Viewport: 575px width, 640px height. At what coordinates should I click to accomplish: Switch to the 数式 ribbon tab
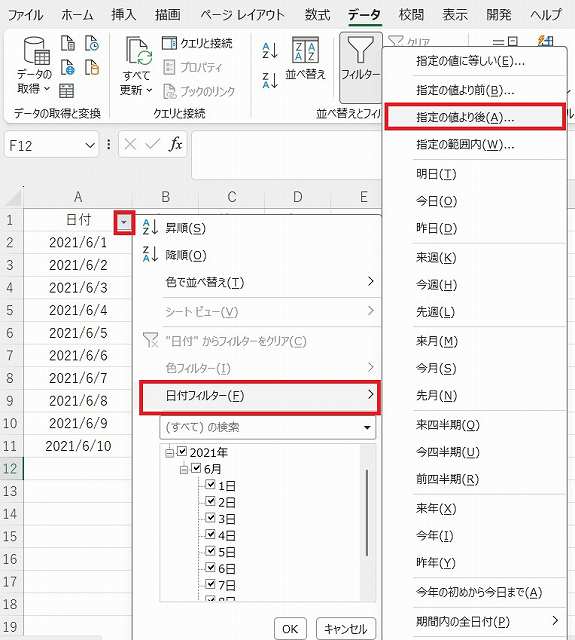317,15
